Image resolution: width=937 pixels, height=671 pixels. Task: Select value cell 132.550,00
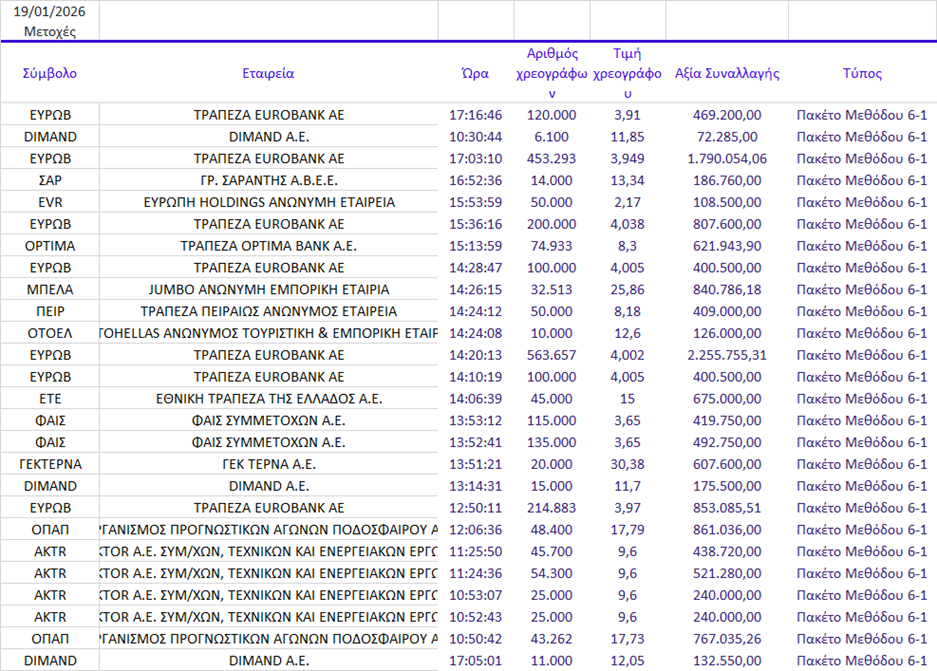tap(727, 661)
